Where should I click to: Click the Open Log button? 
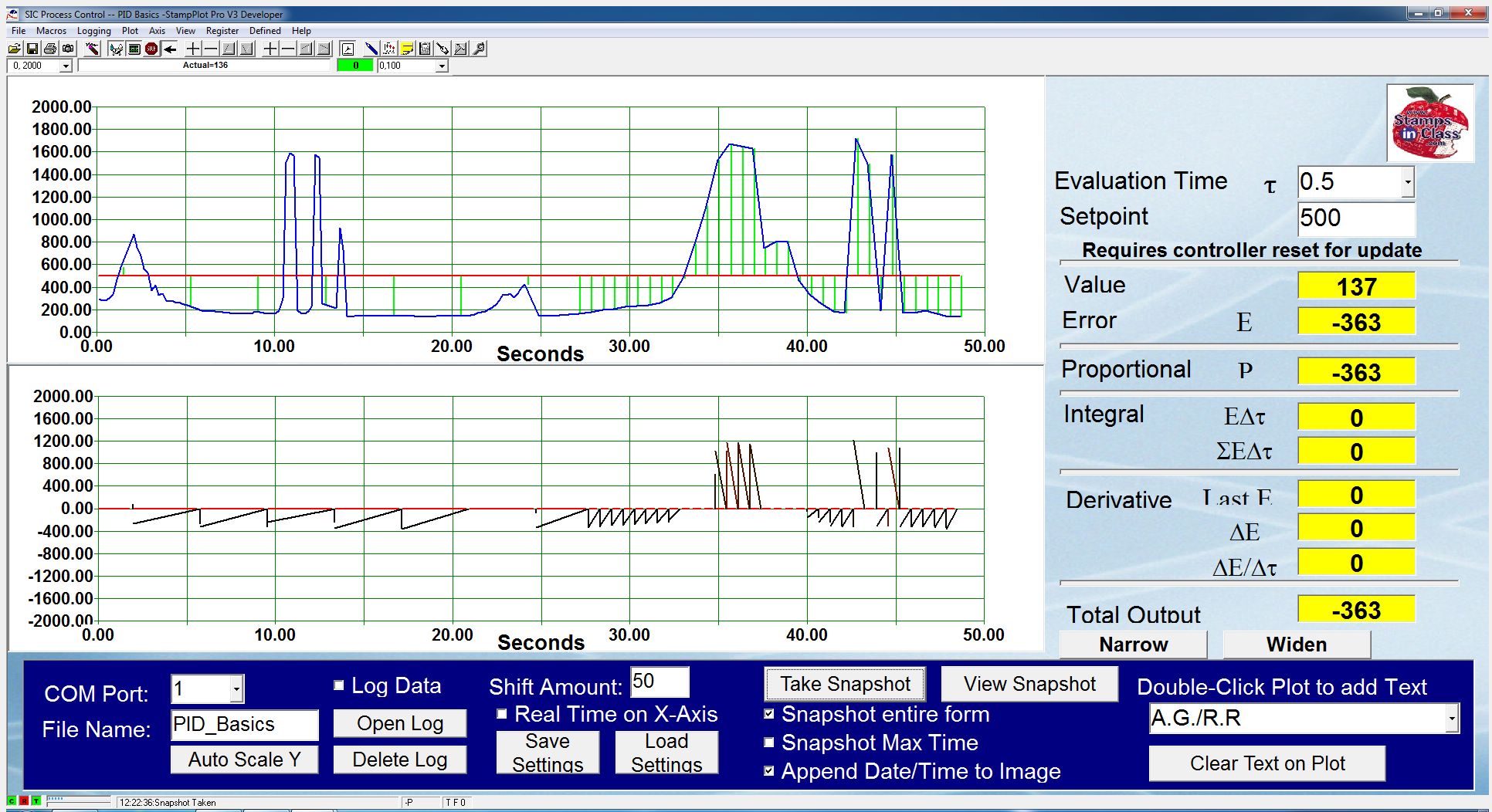(x=400, y=723)
